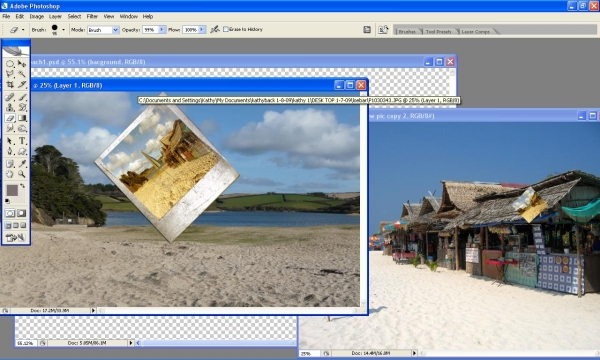600x360 pixels.
Task: Select the Gradient tool
Action: click(22, 118)
